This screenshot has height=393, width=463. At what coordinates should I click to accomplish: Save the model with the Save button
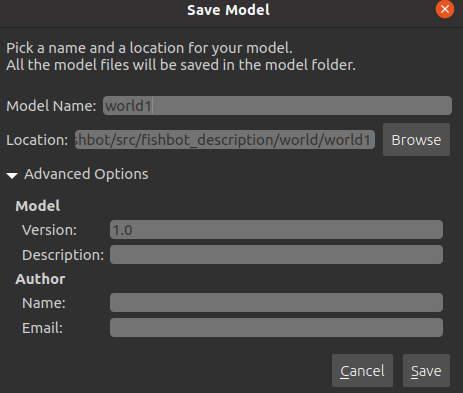426,371
